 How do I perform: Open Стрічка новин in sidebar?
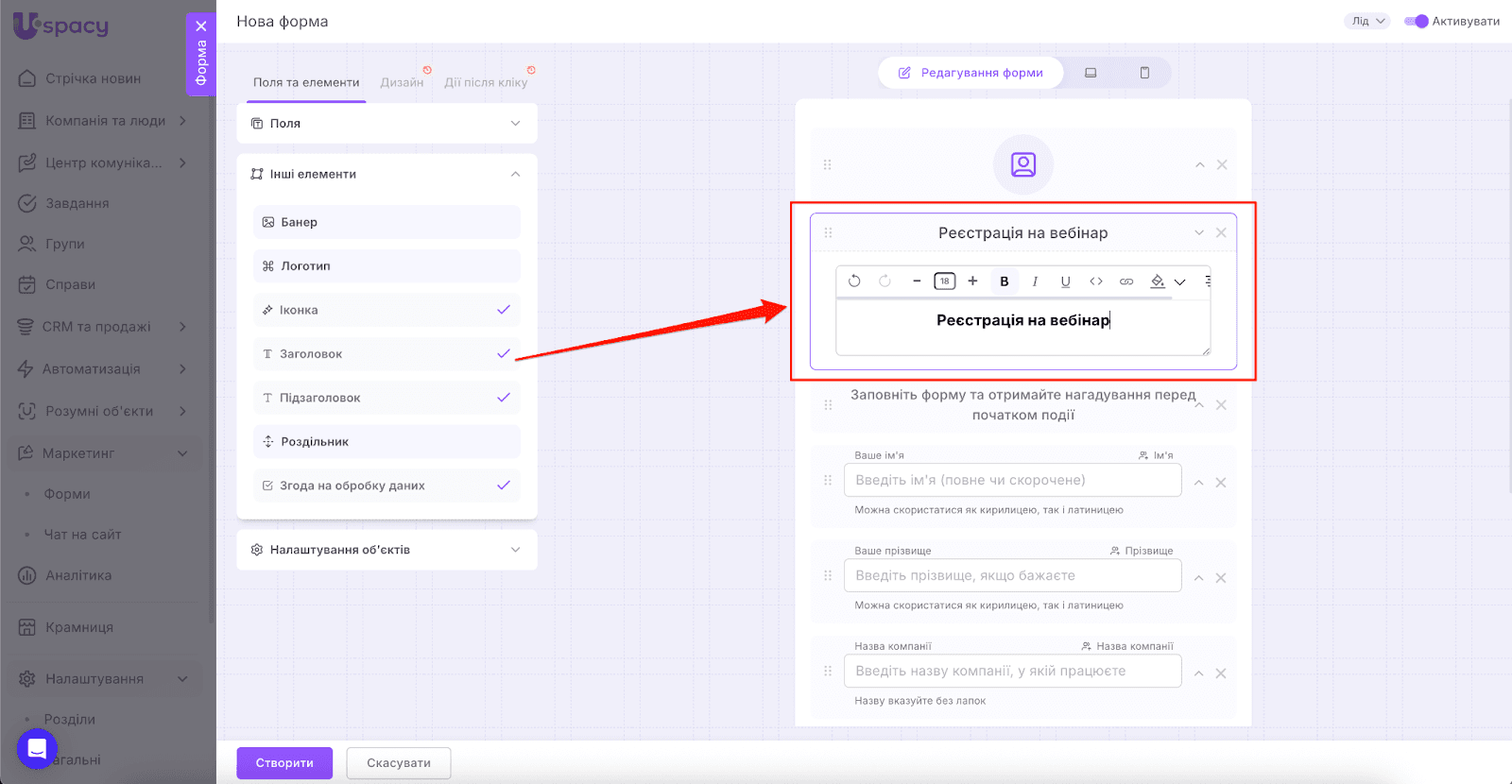tap(93, 78)
